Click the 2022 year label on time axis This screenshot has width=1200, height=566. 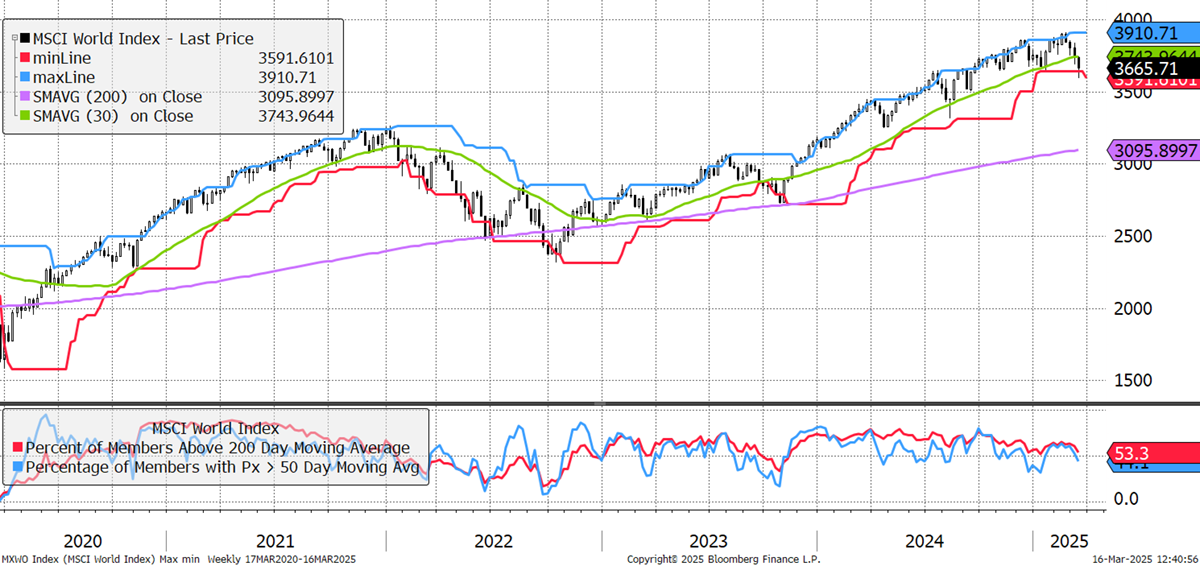tap(493, 541)
